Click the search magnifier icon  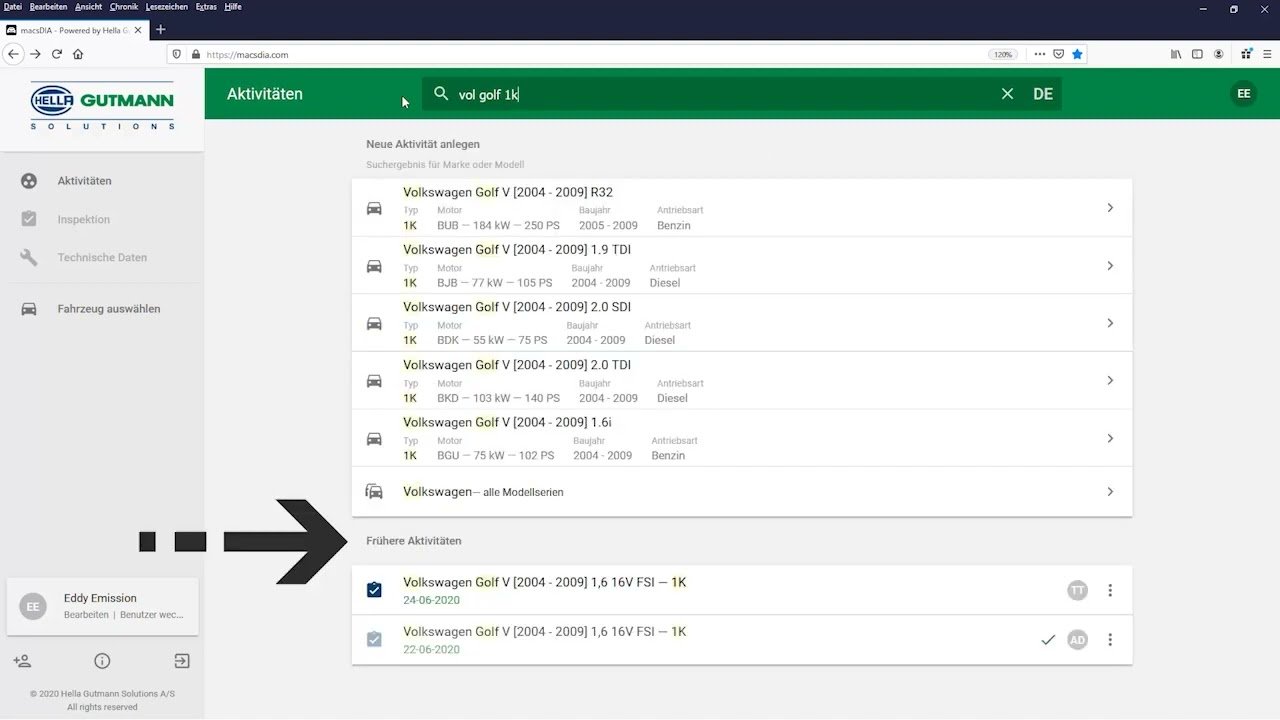(441, 93)
